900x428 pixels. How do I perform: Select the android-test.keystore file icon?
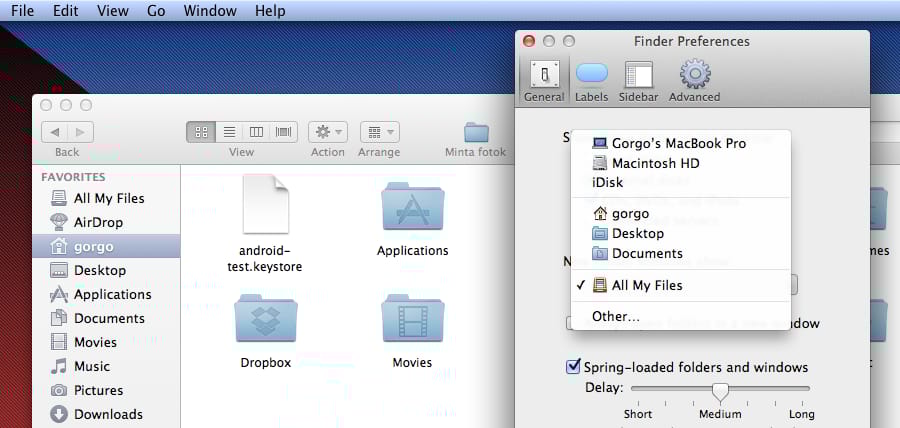(266, 204)
